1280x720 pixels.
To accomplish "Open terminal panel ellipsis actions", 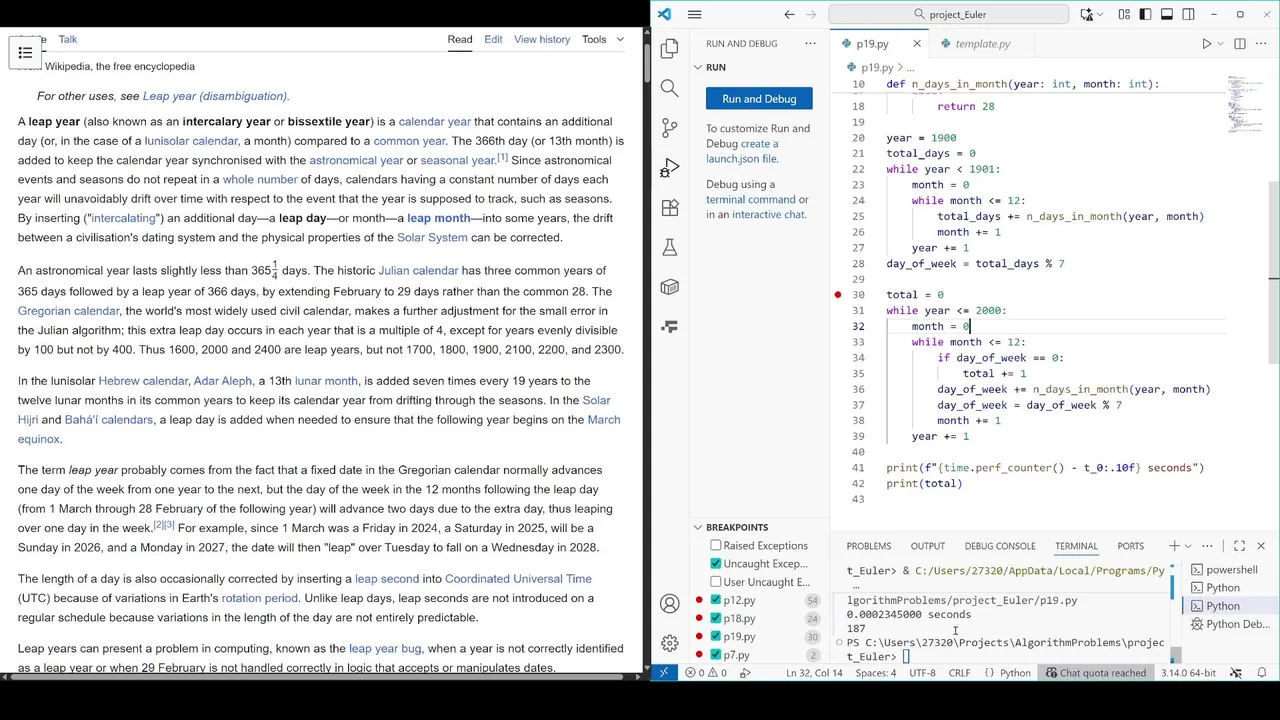I will (x=1208, y=546).
